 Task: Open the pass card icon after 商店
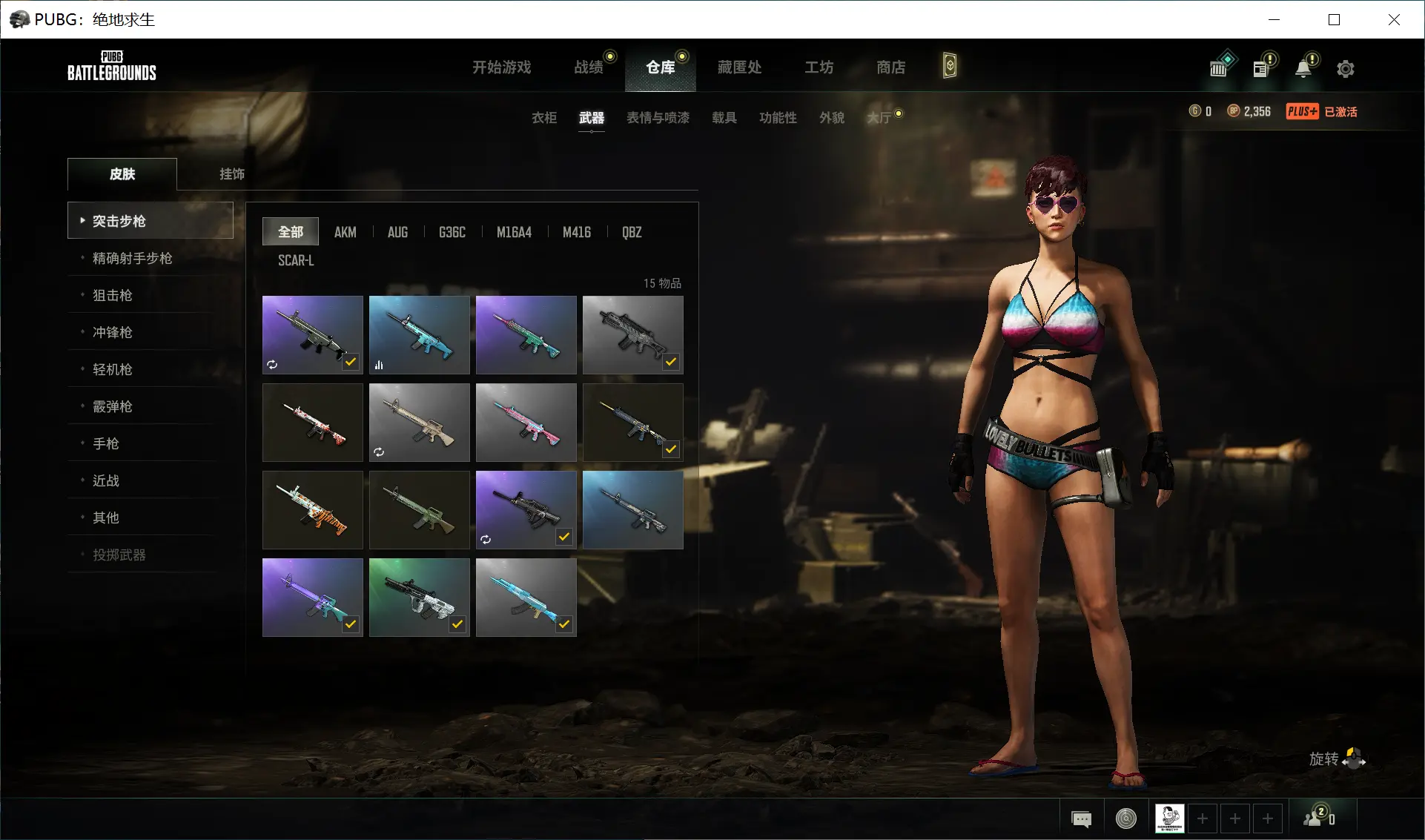950,66
